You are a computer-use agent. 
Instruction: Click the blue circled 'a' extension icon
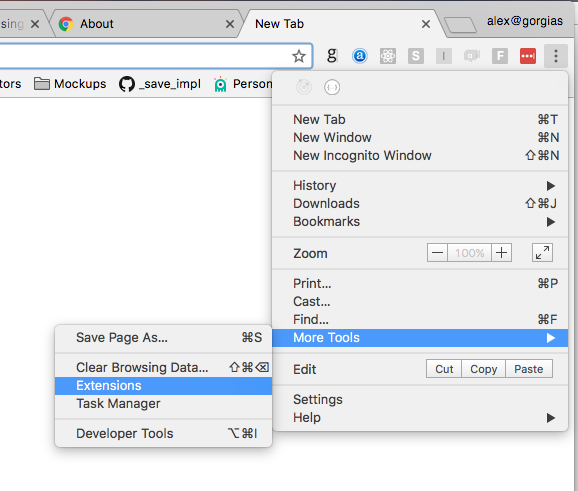click(359, 56)
